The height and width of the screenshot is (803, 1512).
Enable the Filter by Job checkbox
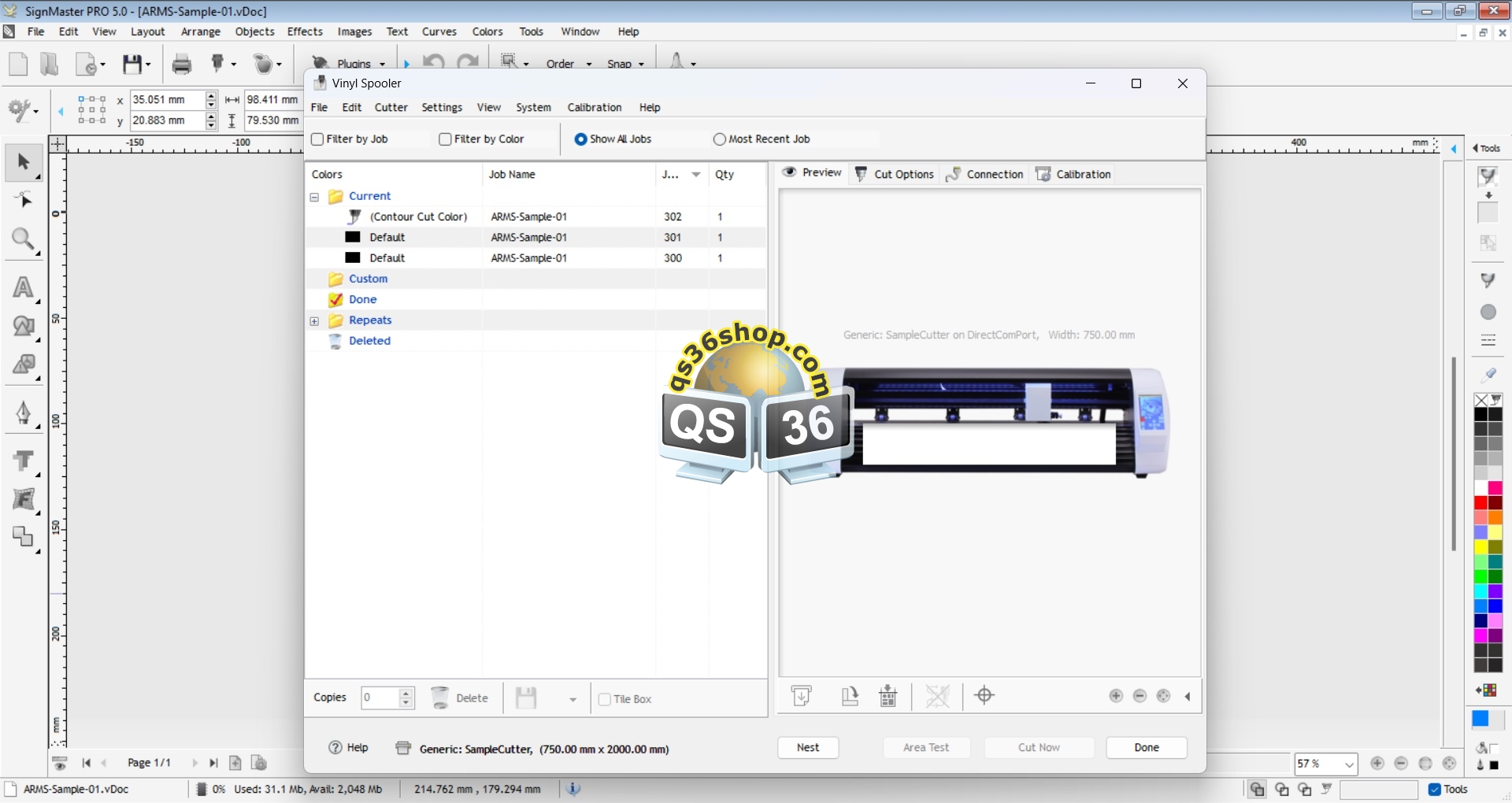[318, 139]
